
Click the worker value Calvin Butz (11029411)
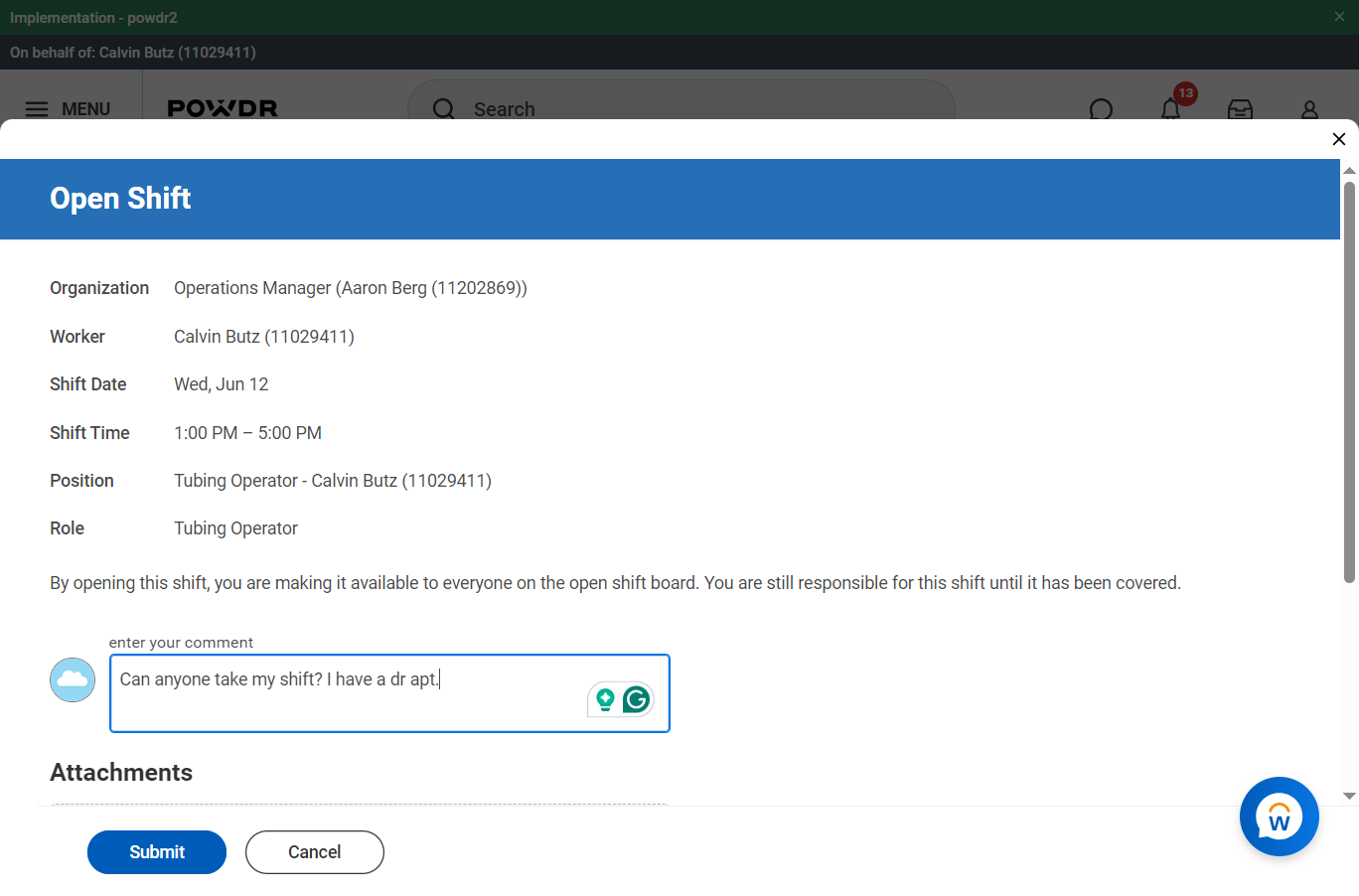264,337
